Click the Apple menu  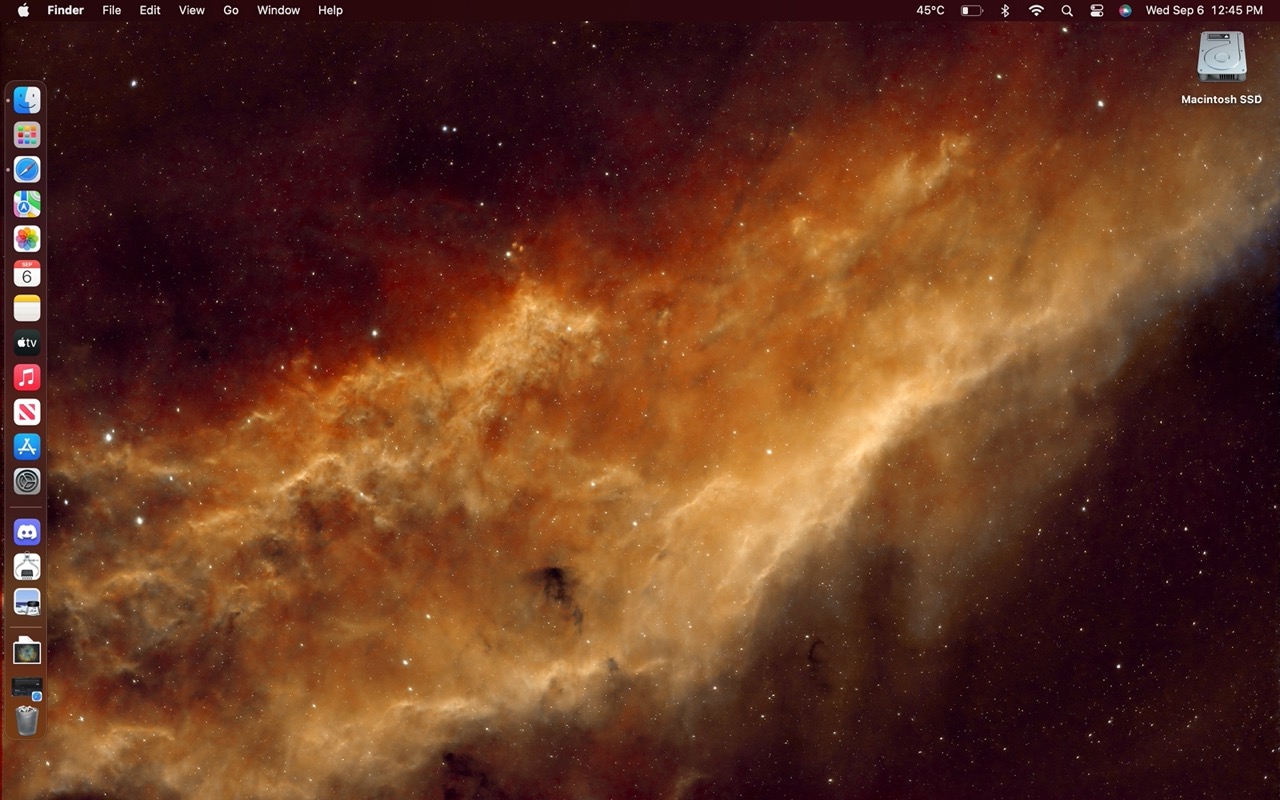coord(22,10)
